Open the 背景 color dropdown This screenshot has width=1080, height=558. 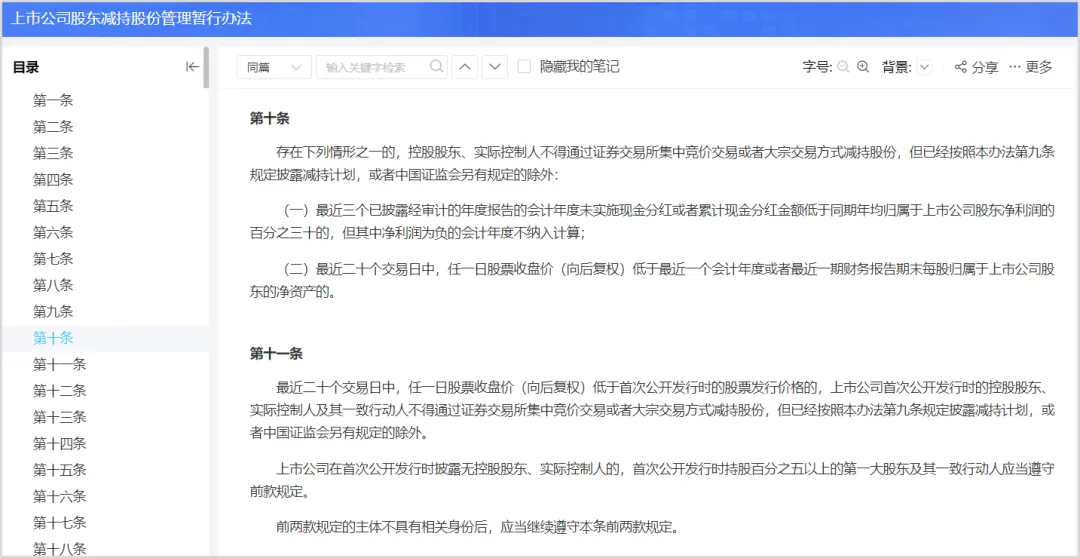pos(924,67)
